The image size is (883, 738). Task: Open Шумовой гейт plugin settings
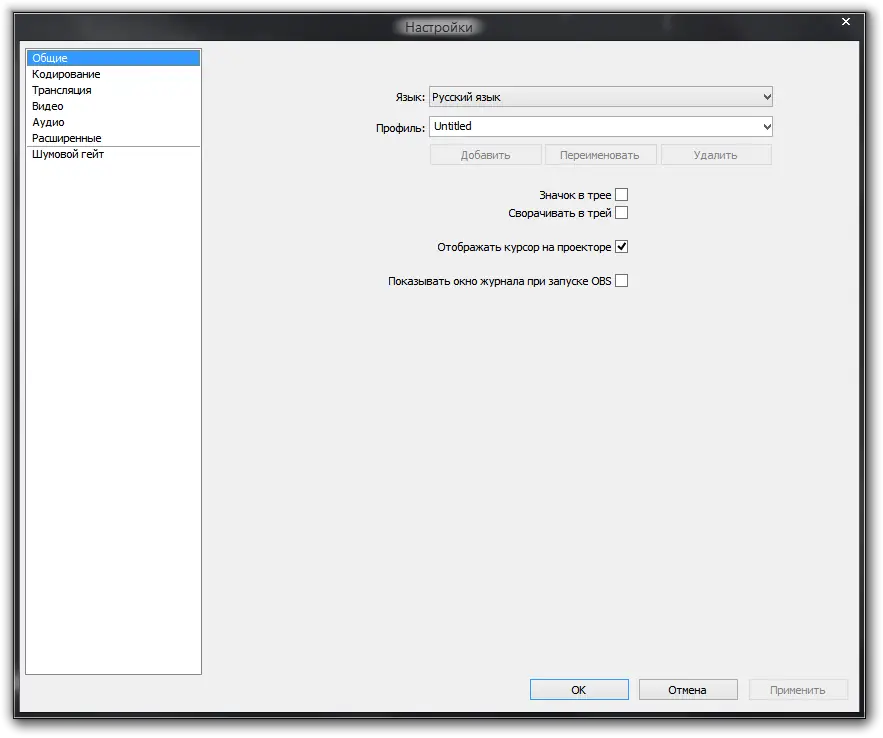click(113, 154)
